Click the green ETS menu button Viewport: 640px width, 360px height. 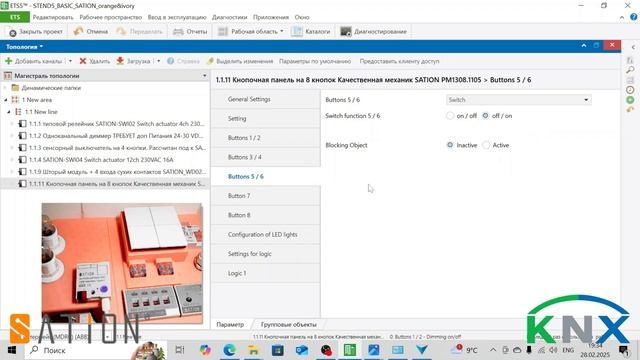tap(15, 17)
